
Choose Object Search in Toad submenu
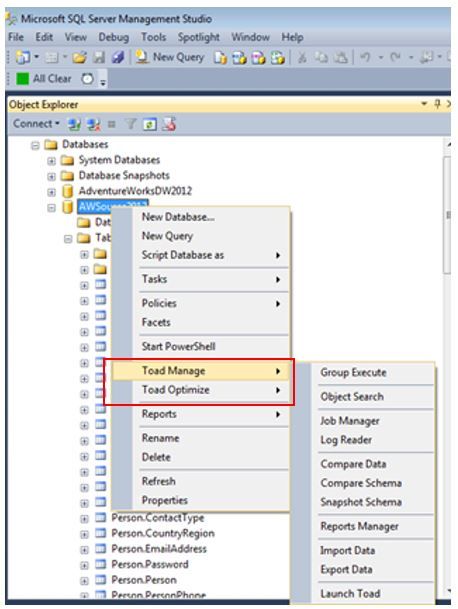pyautogui.click(x=363, y=396)
